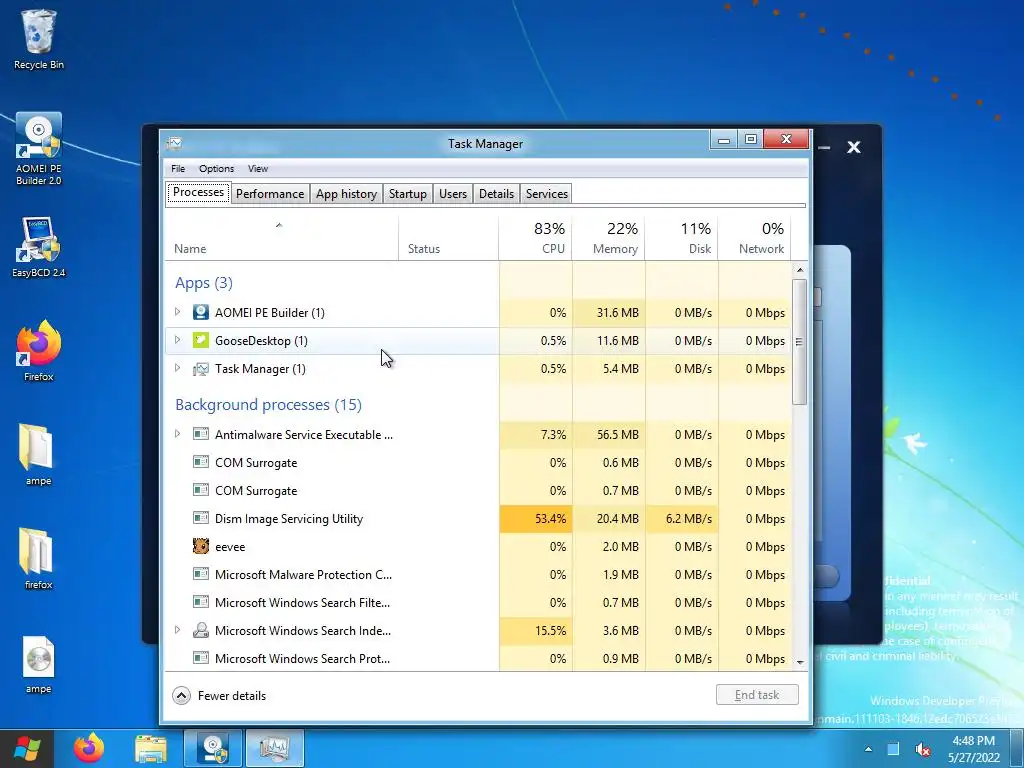
Task: Click the Task Manager title bar icon
Action: 174,144
